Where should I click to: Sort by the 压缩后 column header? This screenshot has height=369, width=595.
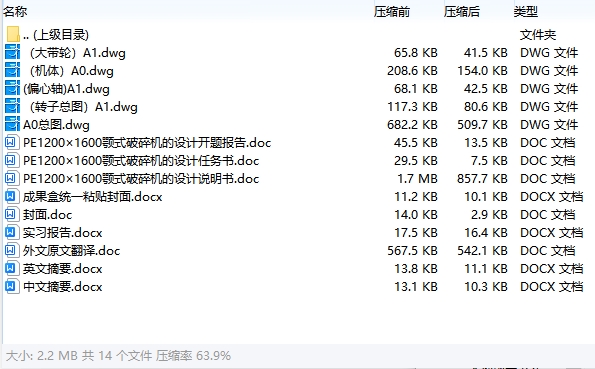pyautogui.click(x=462, y=11)
